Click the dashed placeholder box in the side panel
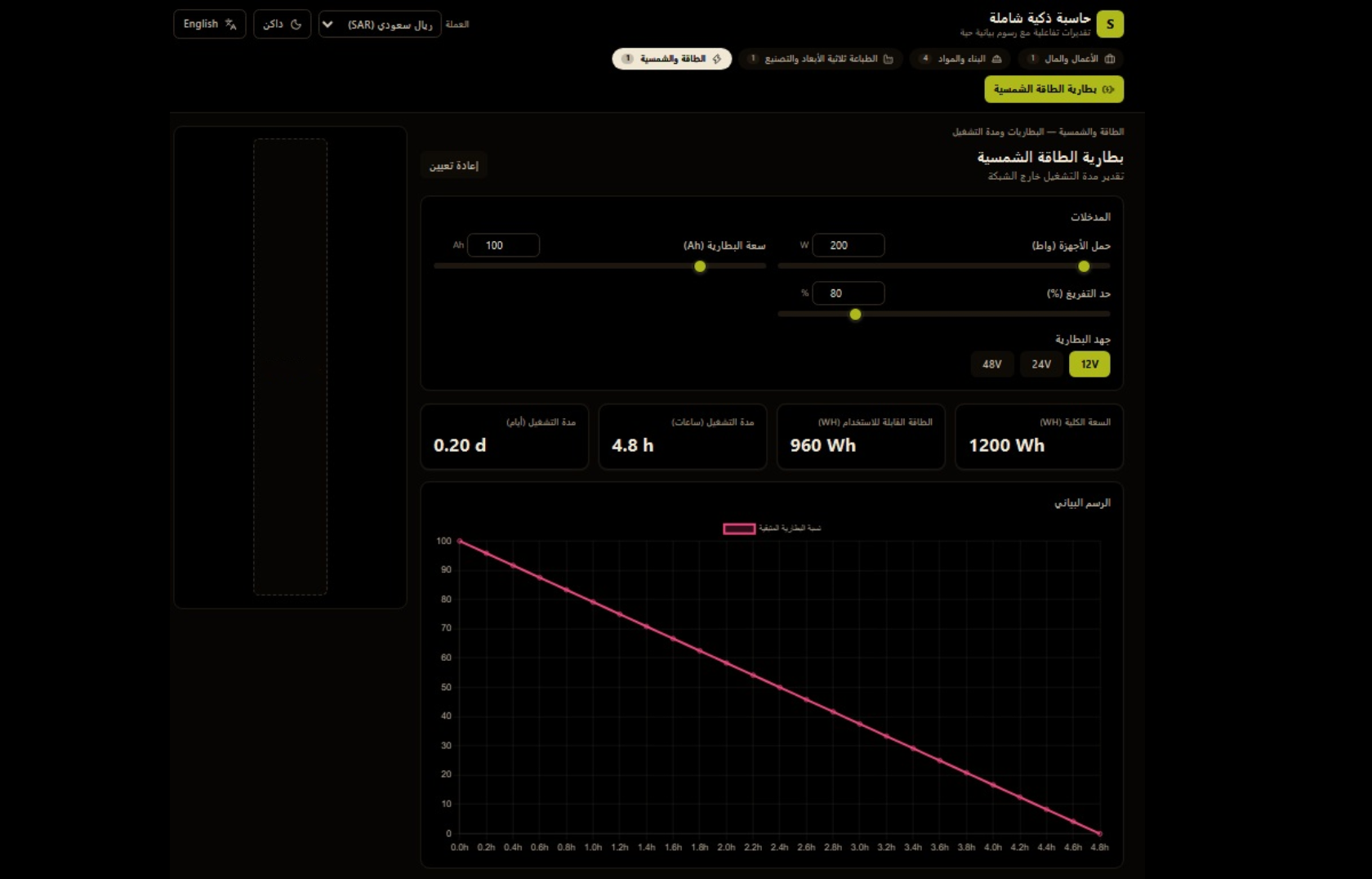The image size is (1372, 879). tap(290, 367)
